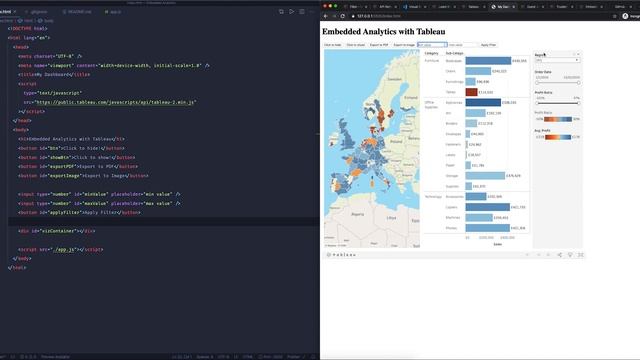The image size is (640, 360).
Task: Click the Sub-Category column header
Action: click(x=454, y=53)
